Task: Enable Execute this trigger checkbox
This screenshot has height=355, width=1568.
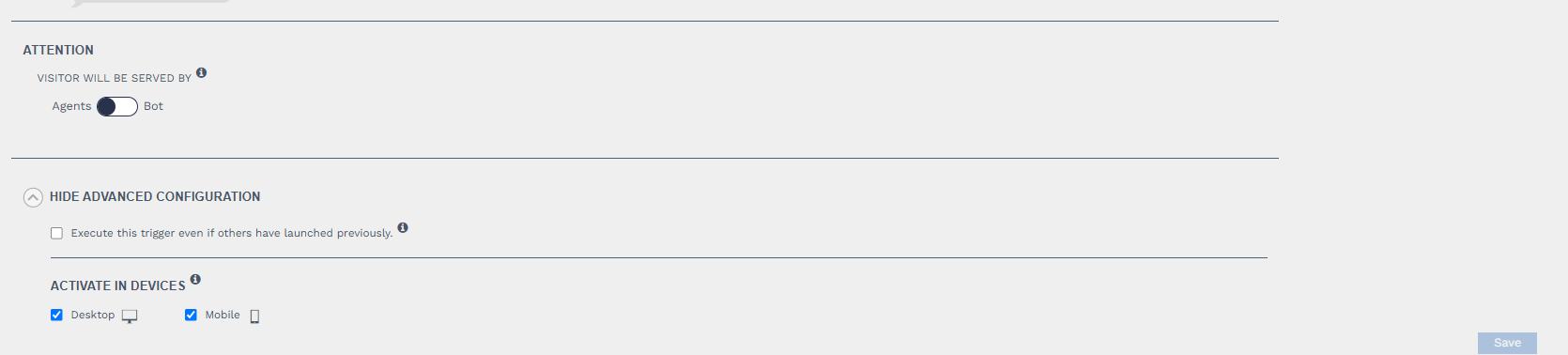Action: click(x=56, y=233)
